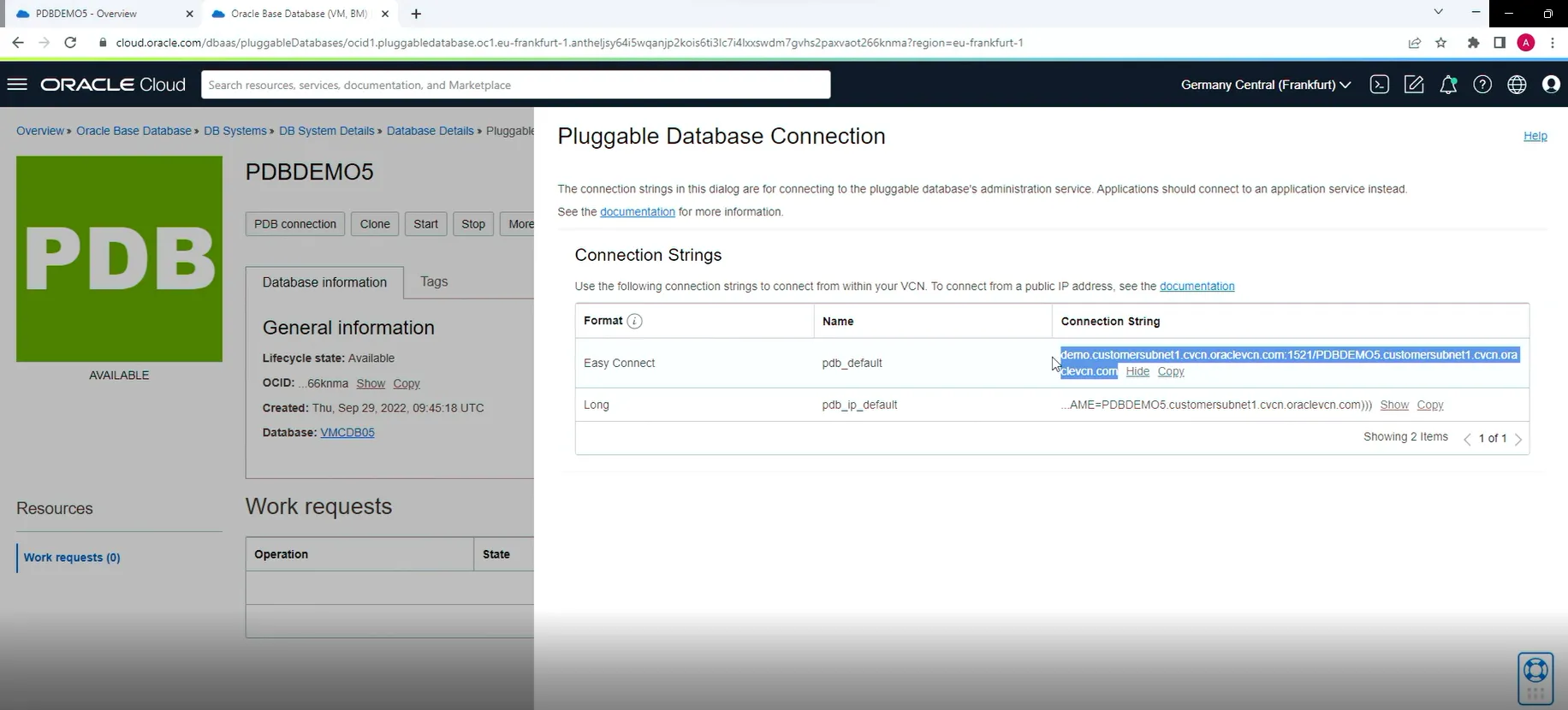Click the Start button
This screenshot has width=1568, height=710.
pos(425,224)
